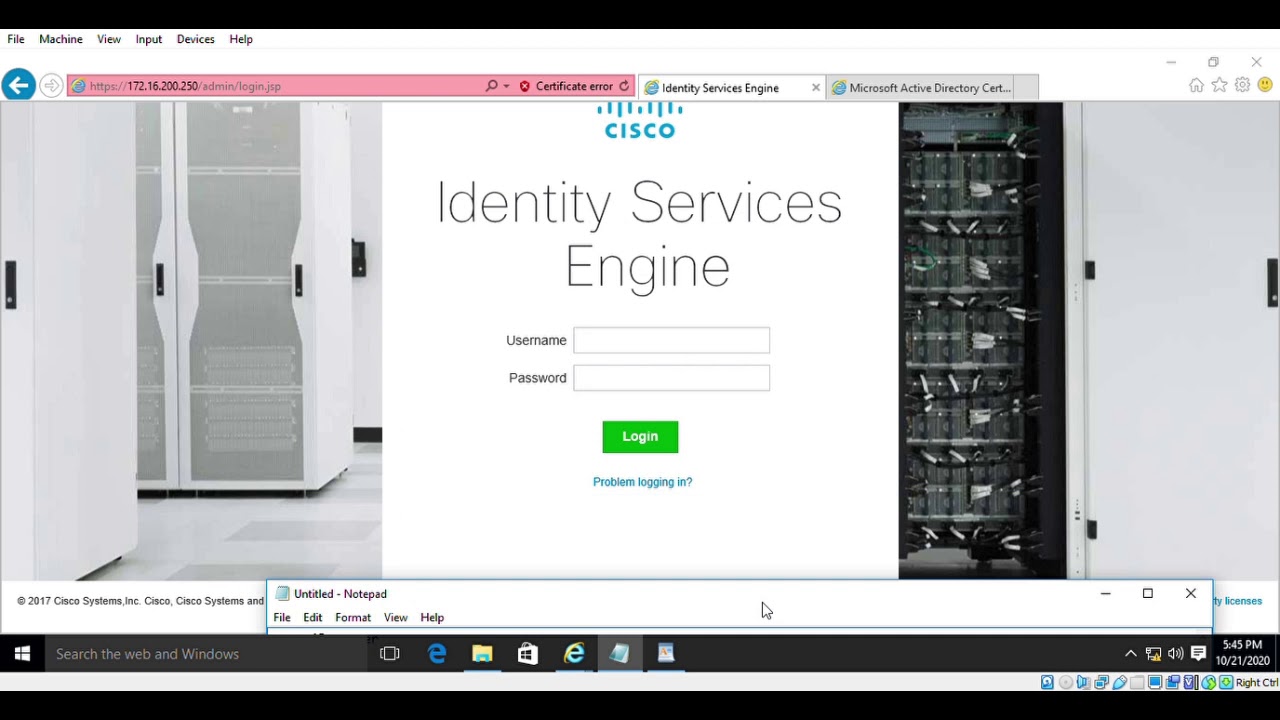The height and width of the screenshot is (720, 1280).
Task: Open the last running app taskbar icon
Action: pos(666,654)
